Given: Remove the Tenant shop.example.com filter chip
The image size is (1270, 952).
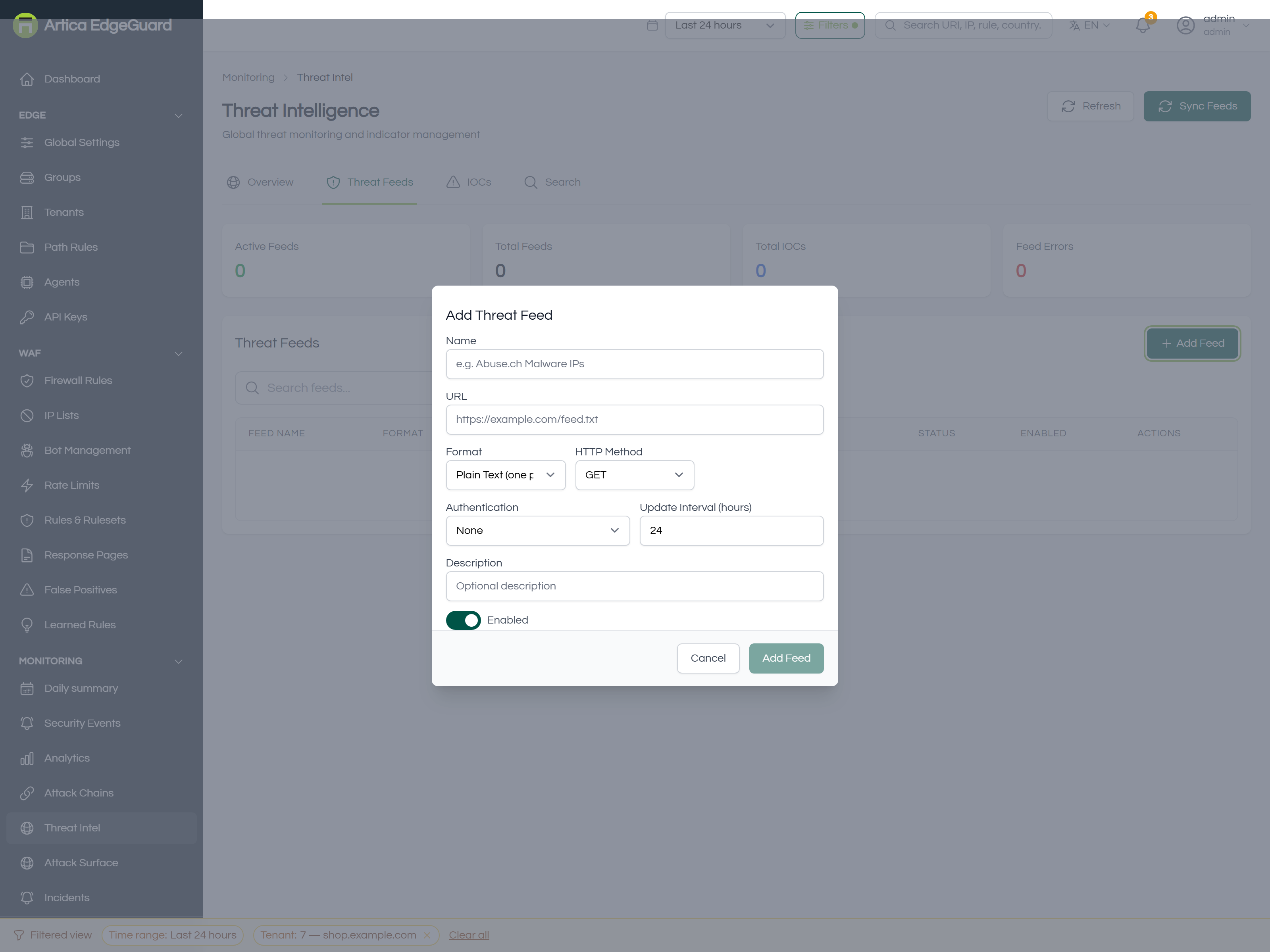Looking at the screenshot, I should click(x=427, y=935).
